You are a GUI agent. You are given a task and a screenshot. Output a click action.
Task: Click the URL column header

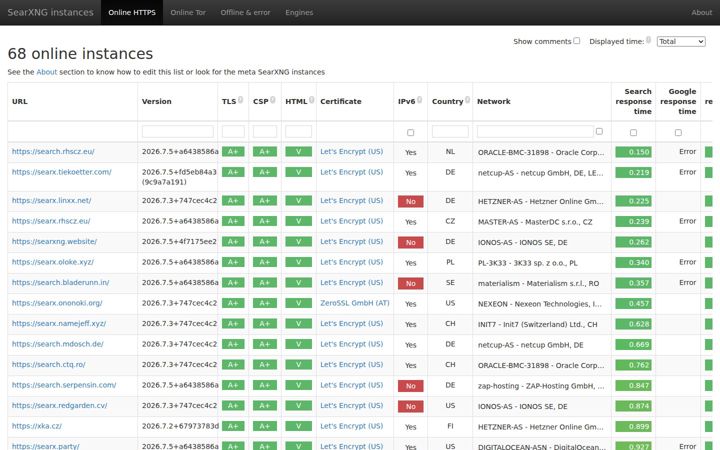pos(20,101)
